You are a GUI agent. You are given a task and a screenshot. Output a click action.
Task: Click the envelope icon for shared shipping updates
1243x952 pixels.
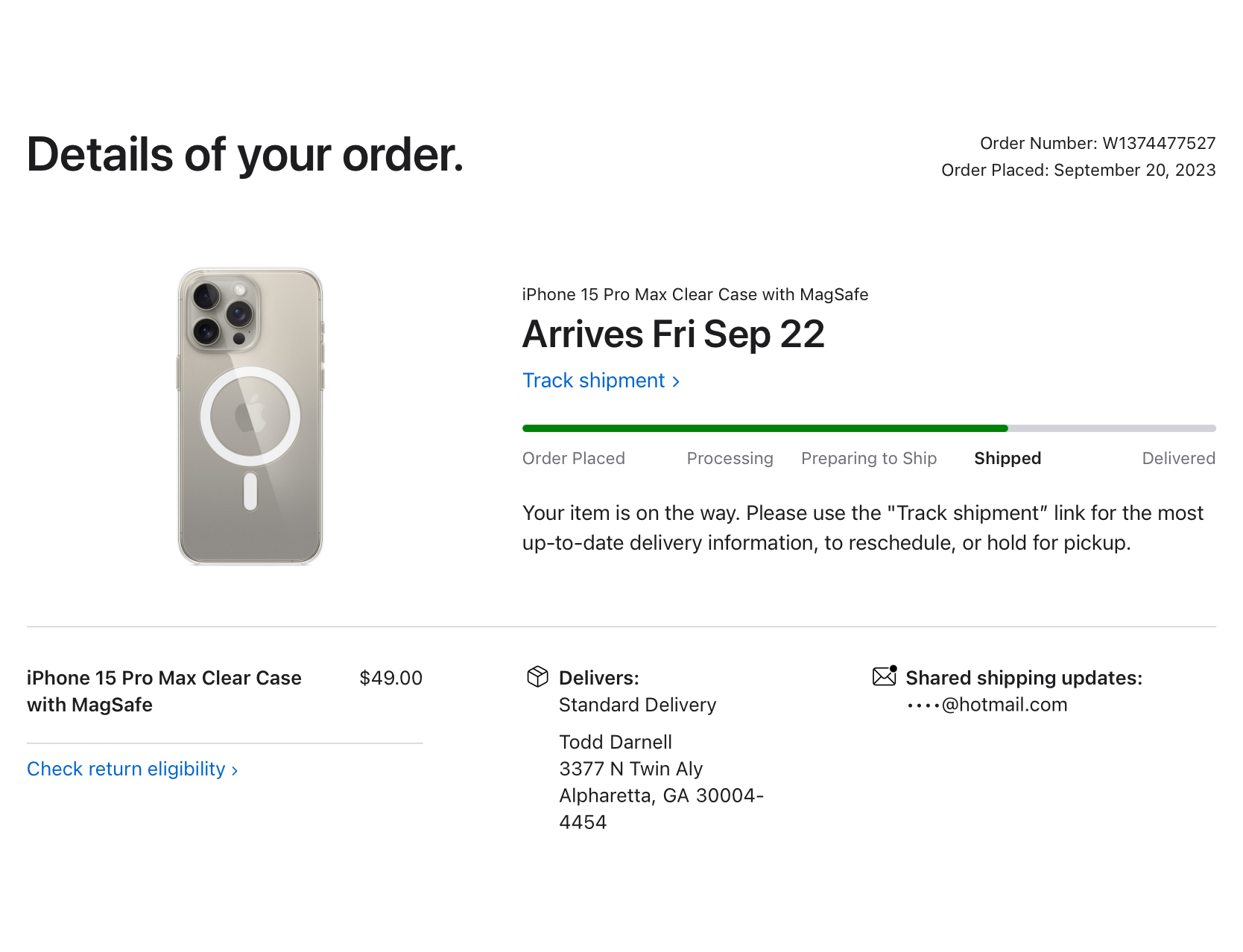tap(885, 676)
